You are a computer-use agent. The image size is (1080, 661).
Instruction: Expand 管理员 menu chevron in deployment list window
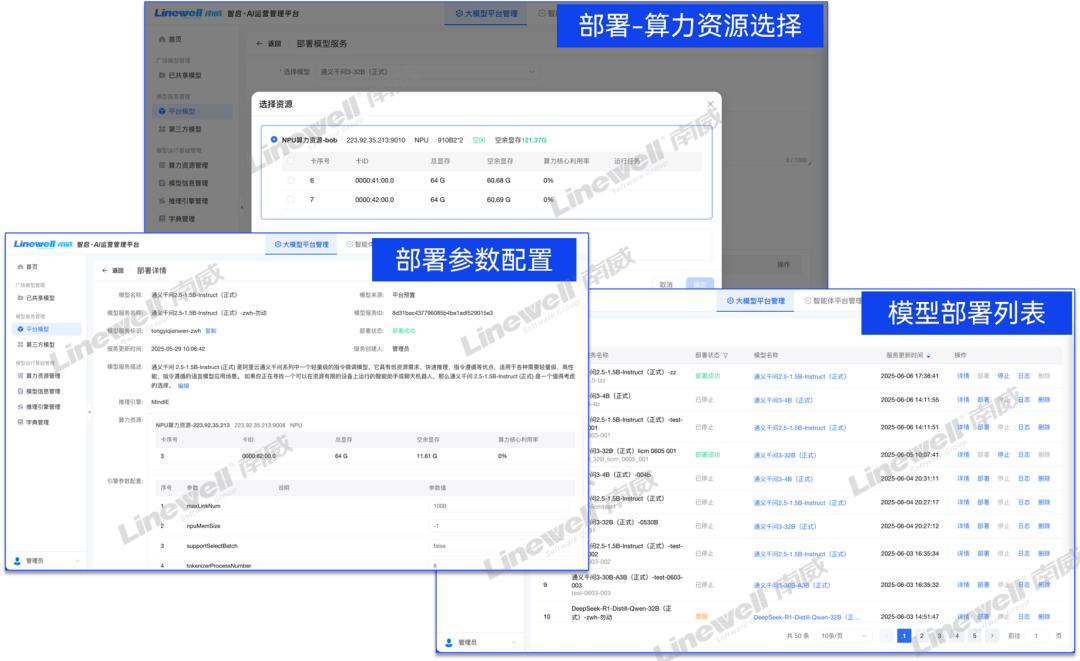513,642
